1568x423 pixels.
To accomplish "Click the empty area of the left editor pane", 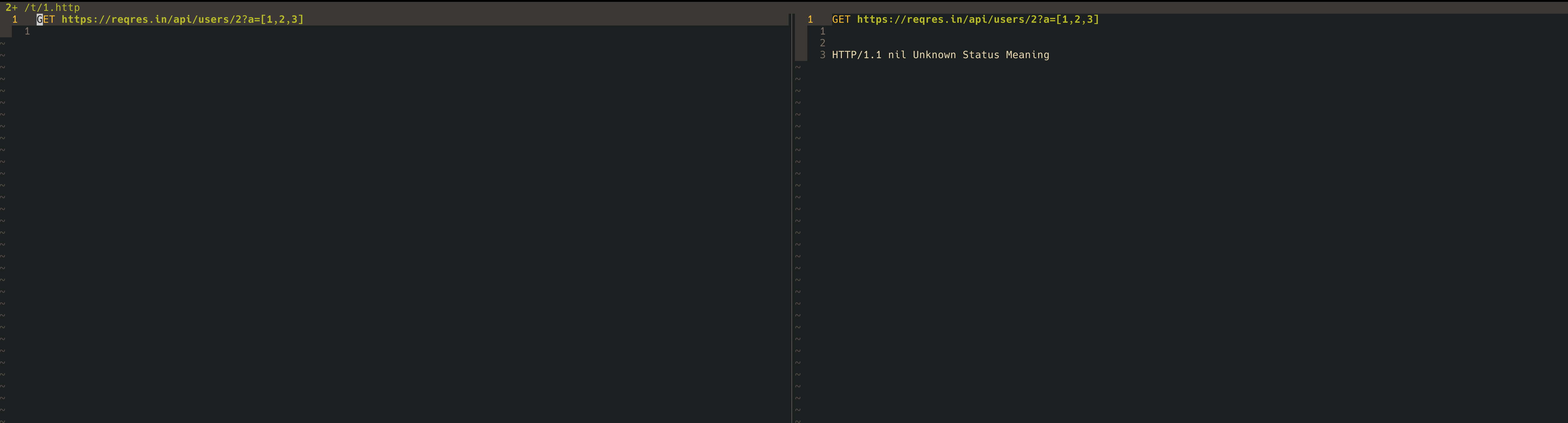I will [x=365, y=213].
